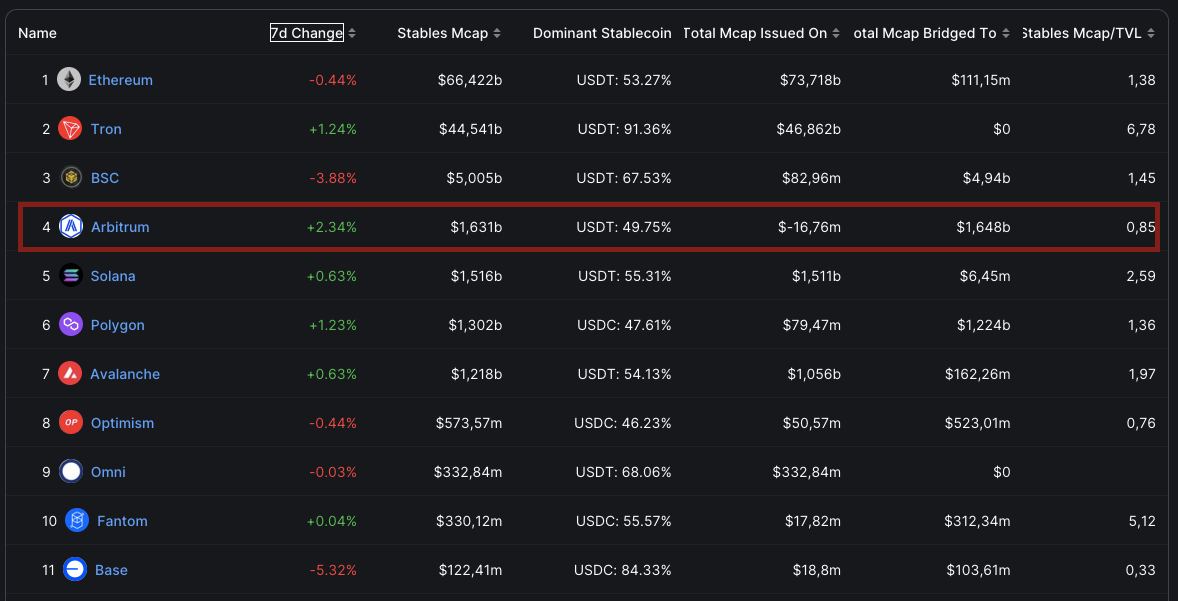Click Fantom's USDC: 55.57% dominance cell
1178x601 pixels.
(x=624, y=521)
